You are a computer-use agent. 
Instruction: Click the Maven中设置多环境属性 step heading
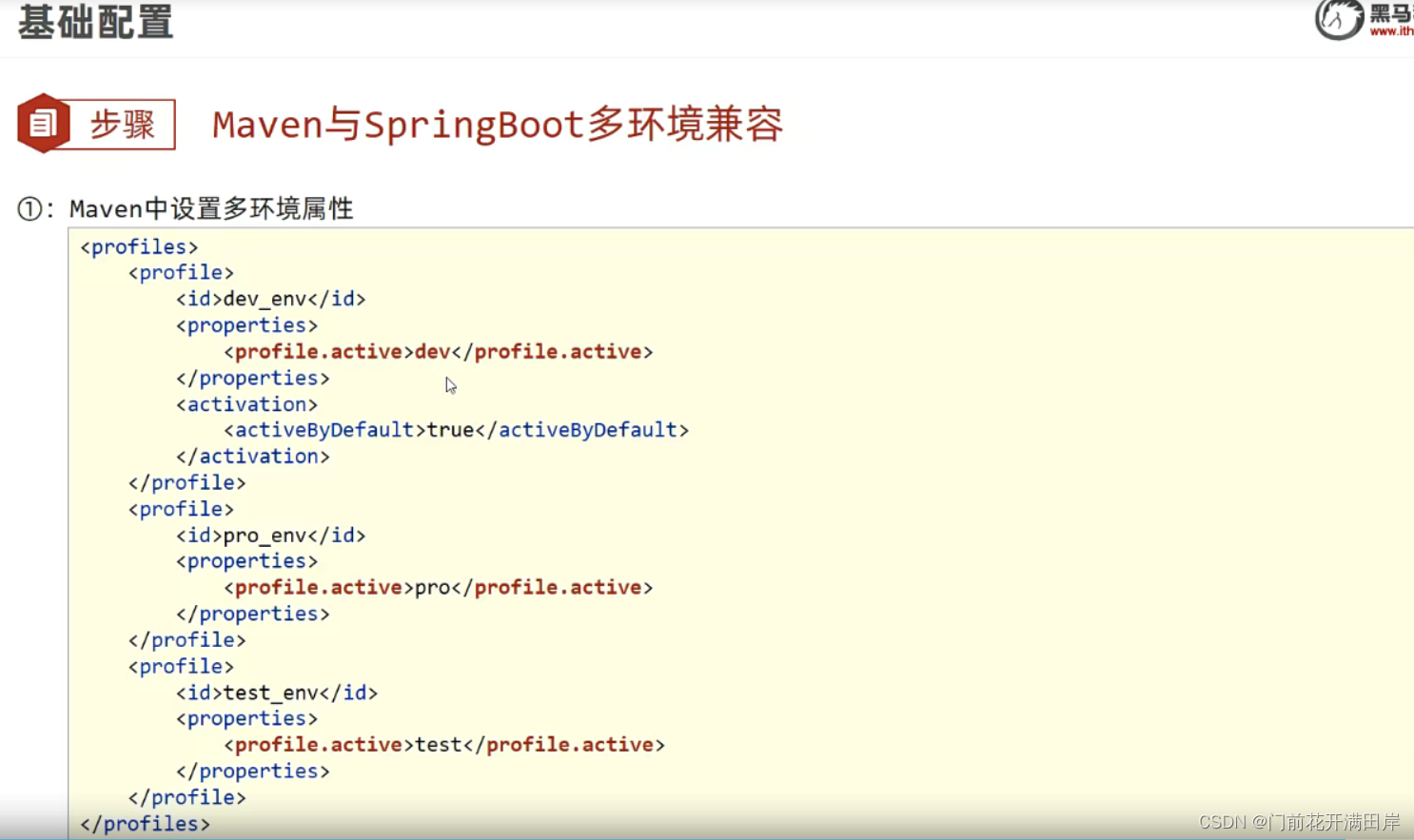(x=211, y=208)
